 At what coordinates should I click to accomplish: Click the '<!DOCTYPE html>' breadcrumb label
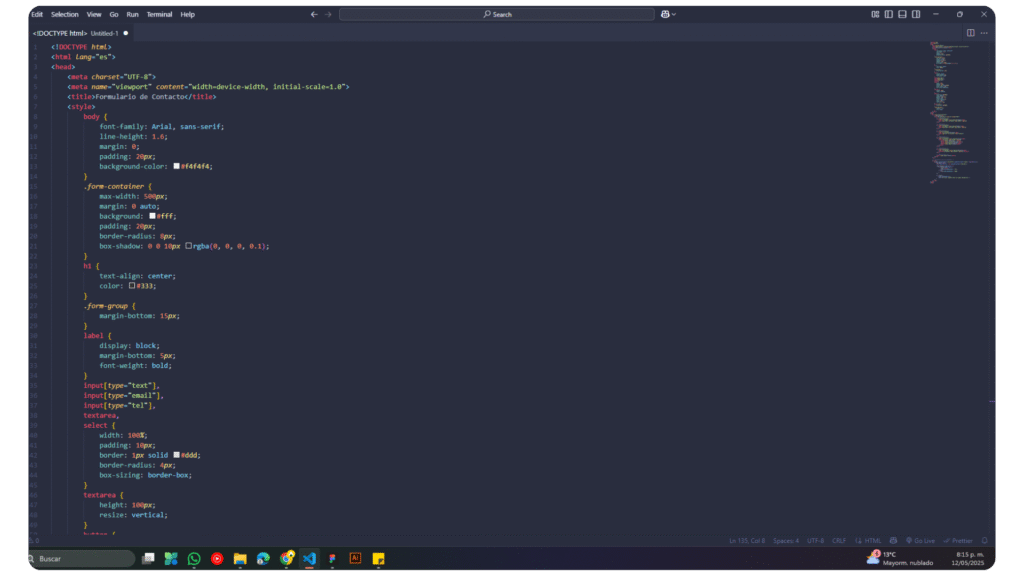coord(60,33)
